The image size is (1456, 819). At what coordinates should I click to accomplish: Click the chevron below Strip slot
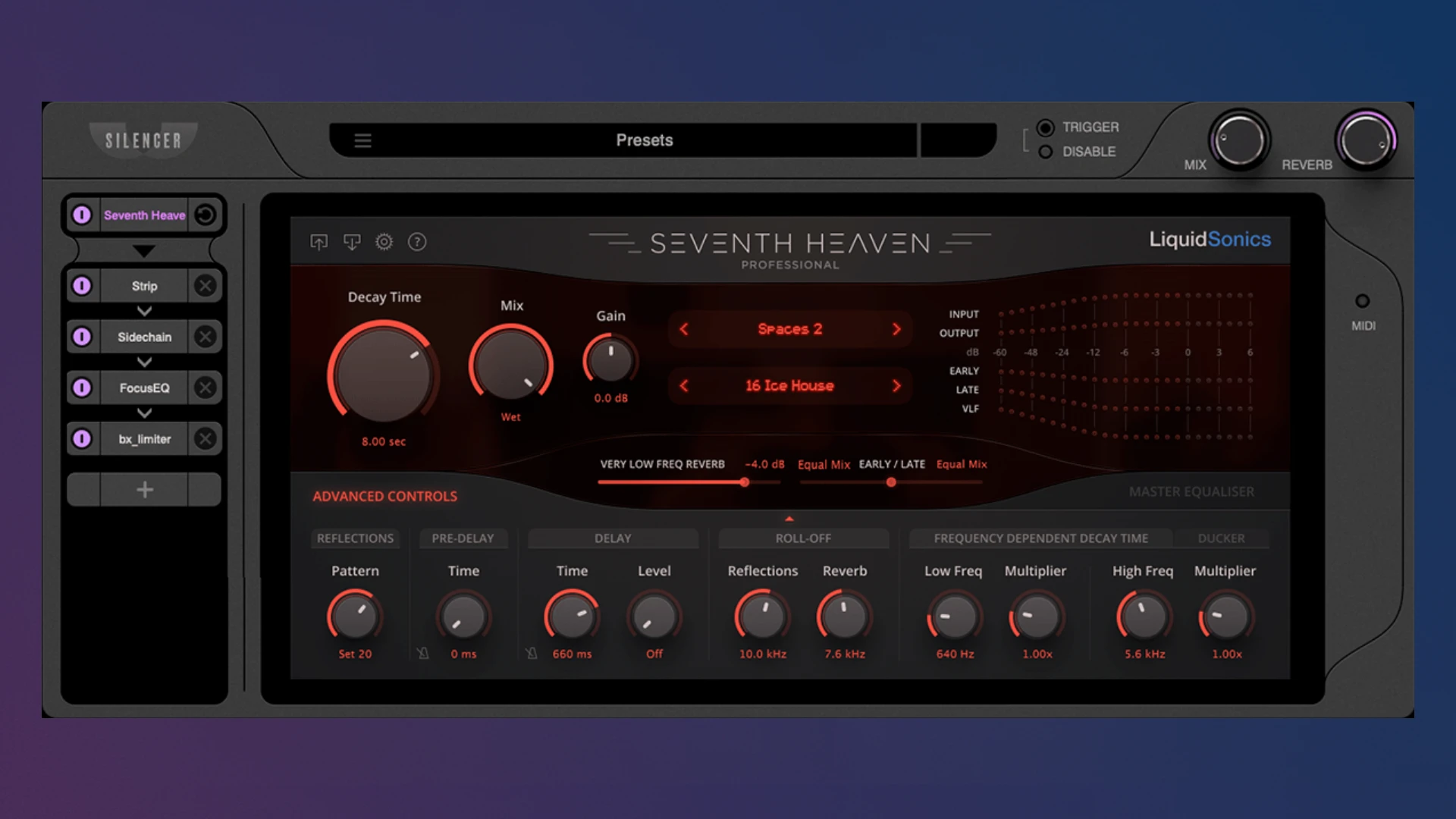(x=144, y=311)
